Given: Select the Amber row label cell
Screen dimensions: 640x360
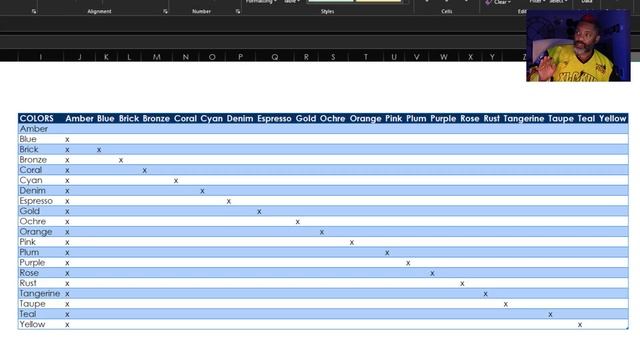Looking at the screenshot, I should pyautogui.click(x=41, y=129).
